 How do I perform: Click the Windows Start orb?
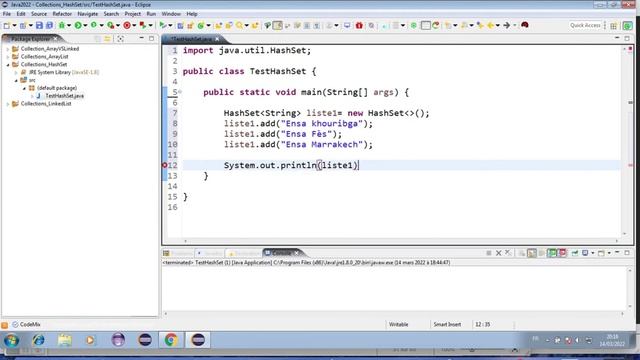click(11, 340)
